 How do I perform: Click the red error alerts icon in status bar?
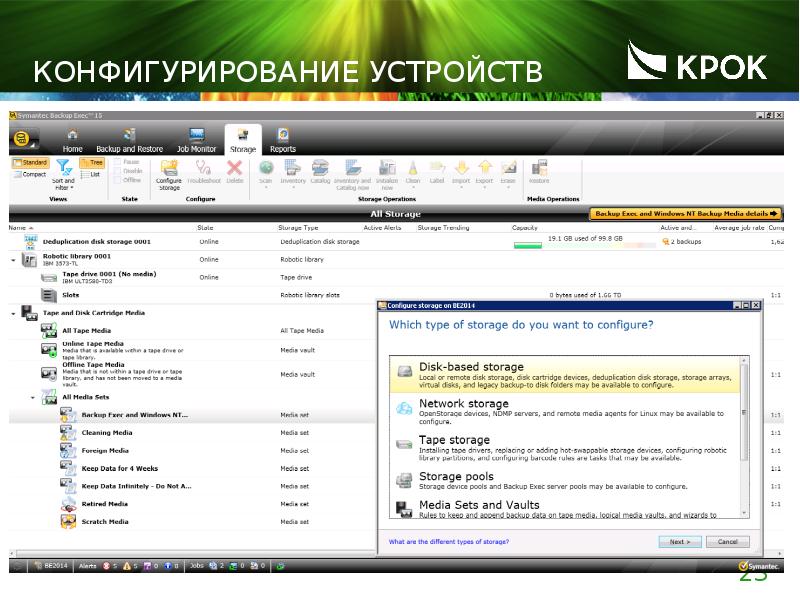click(x=107, y=566)
